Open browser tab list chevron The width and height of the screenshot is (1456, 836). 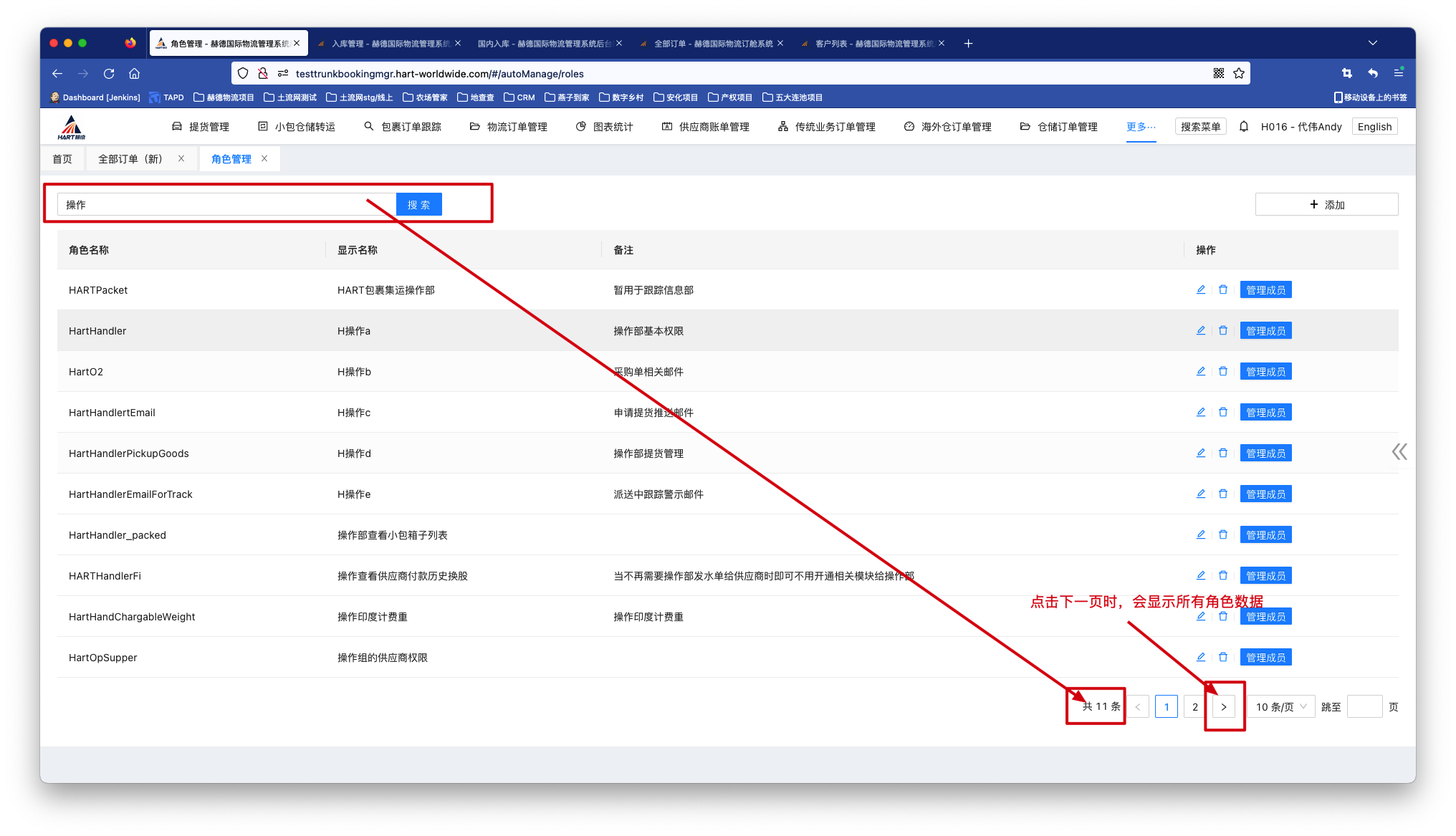click(x=1372, y=43)
